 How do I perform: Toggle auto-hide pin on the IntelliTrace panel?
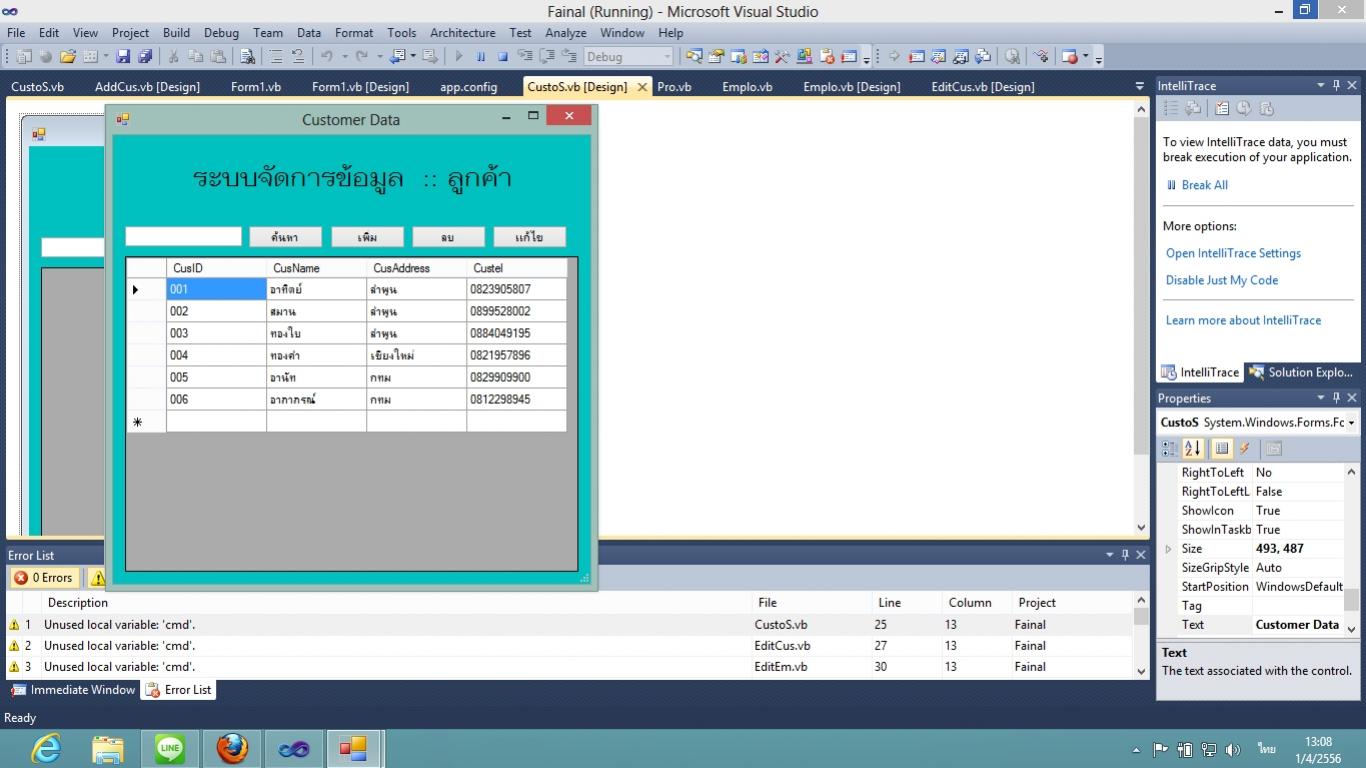(1336, 86)
